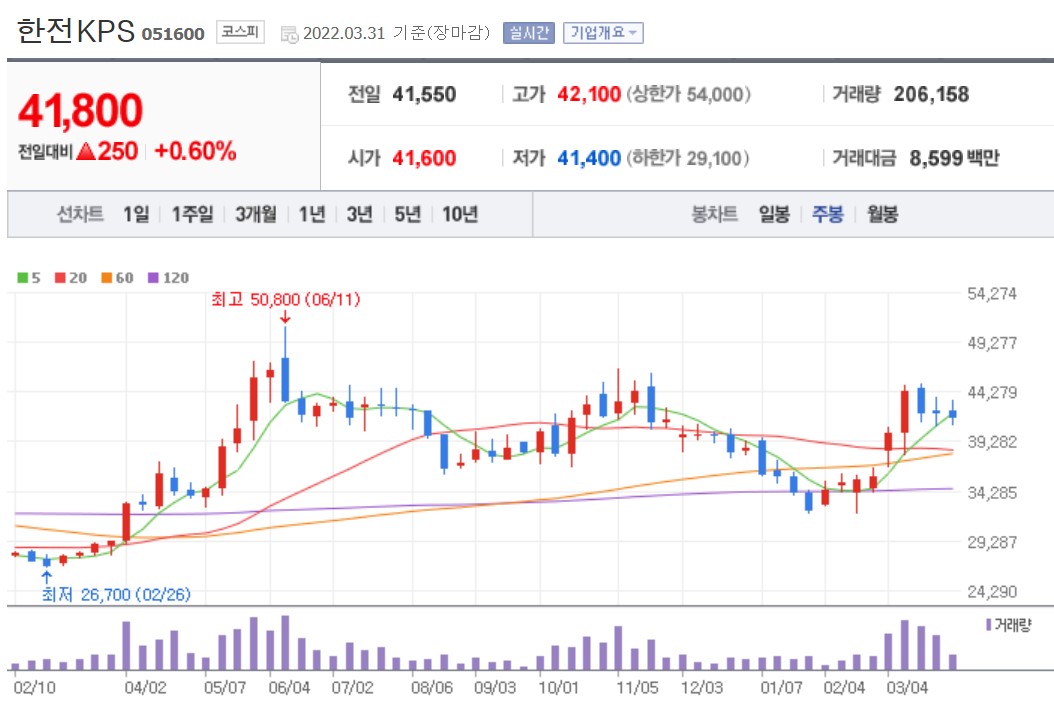Image resolution: width=1054 pixels, height=723 pixels.
Task: Select the 1일 line chart tab
Action: click(x=136, y=214)
